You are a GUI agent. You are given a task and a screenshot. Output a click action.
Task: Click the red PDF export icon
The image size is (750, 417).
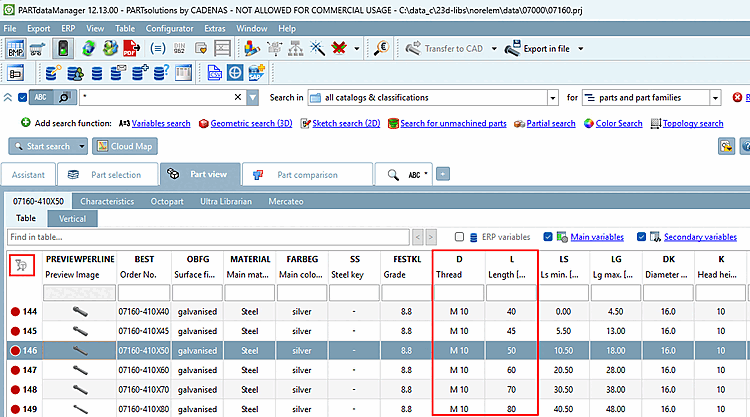pos(132,48)
